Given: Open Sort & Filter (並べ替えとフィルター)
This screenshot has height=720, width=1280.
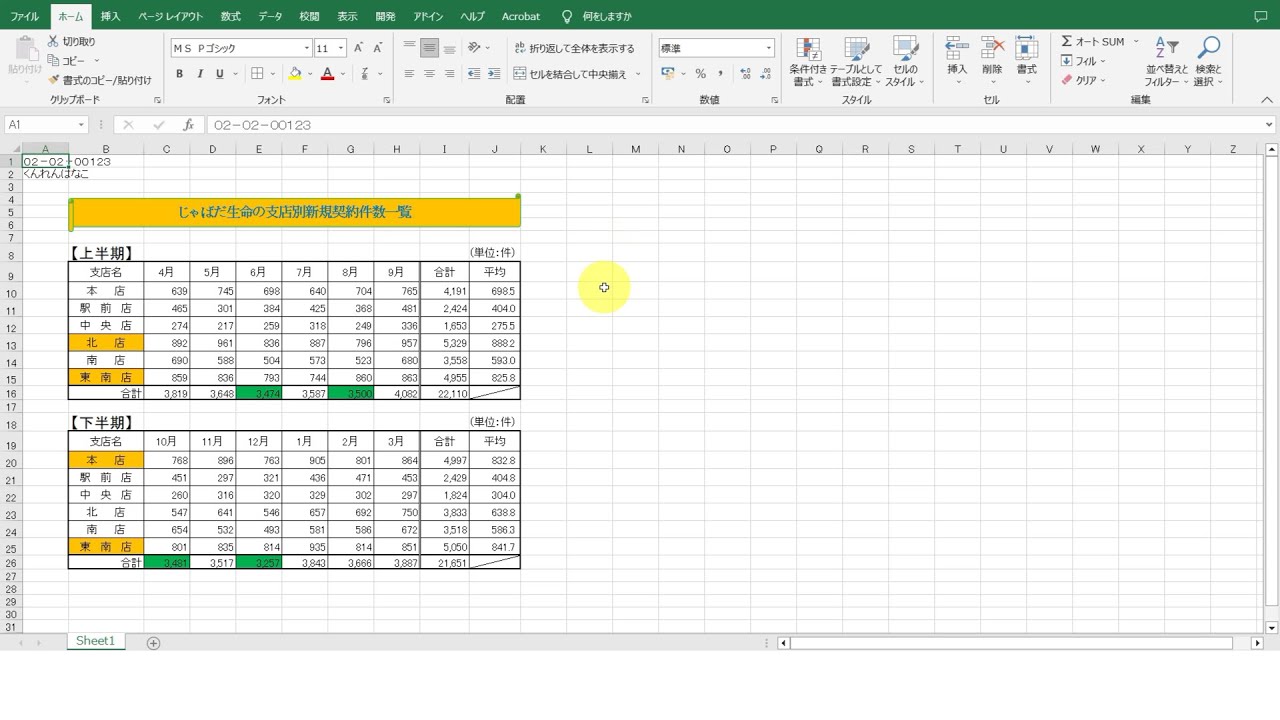Looking at the screenshot, I should [1166, 62].
